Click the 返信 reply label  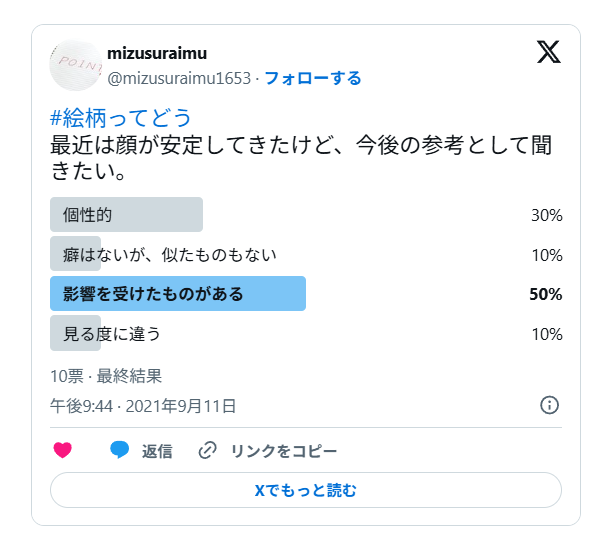[x=156, y=451]
